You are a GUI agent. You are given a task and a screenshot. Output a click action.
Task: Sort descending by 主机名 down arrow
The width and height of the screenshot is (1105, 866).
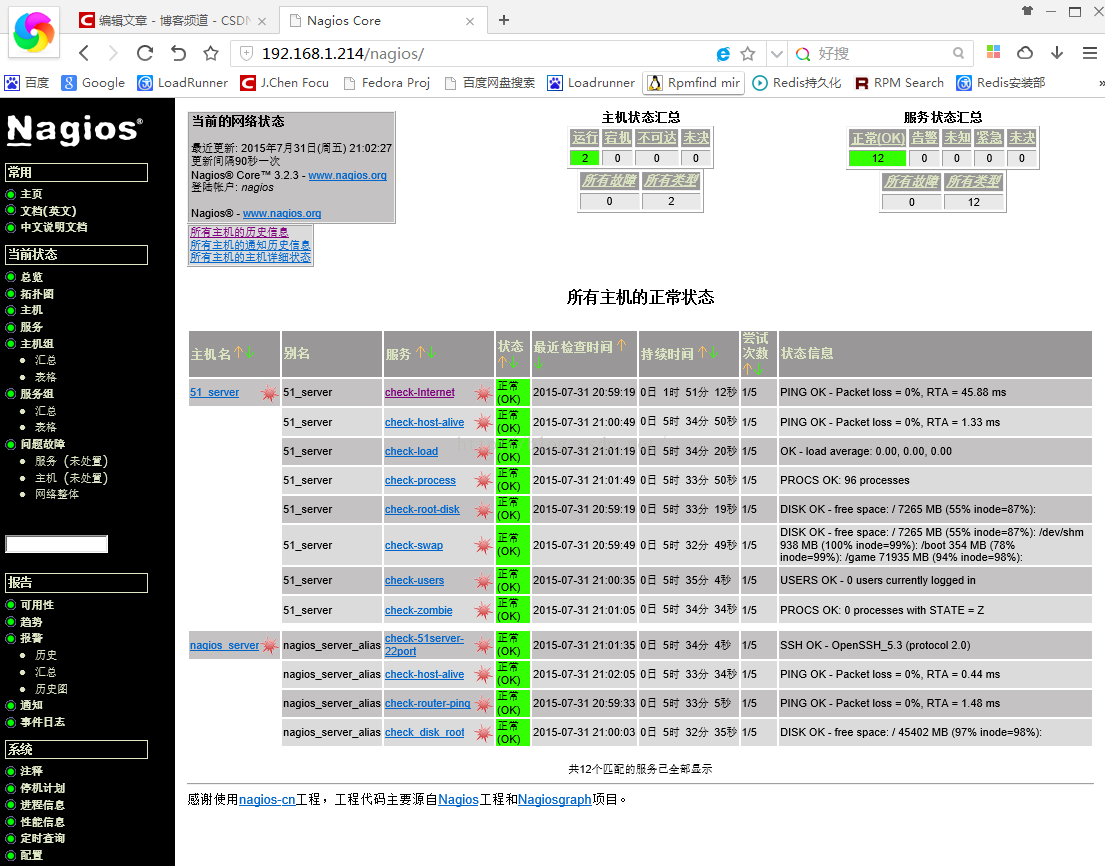pyautogui.click(x=249, y=352)
